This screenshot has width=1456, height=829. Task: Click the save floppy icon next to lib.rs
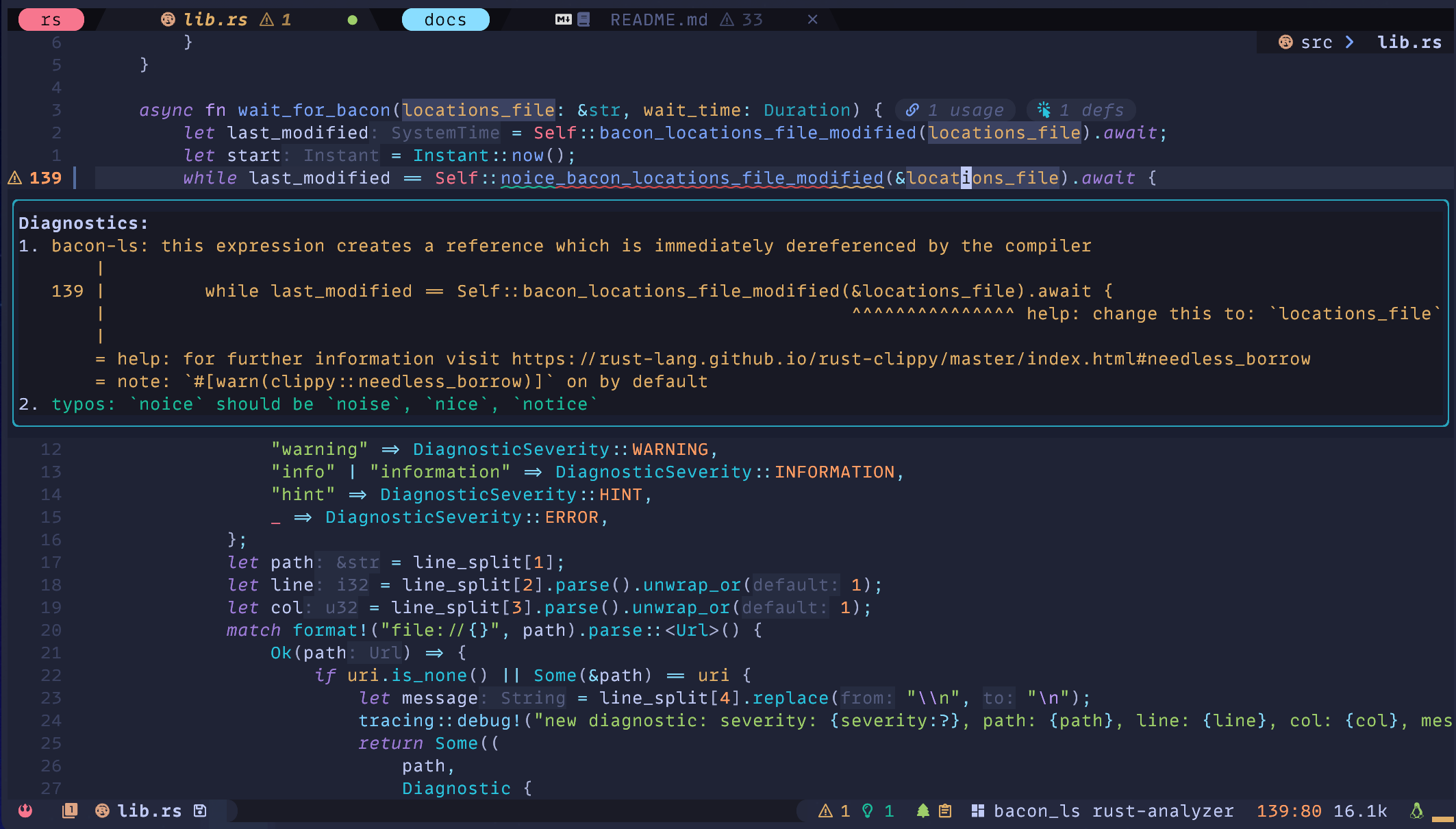[x=200, y=811]
